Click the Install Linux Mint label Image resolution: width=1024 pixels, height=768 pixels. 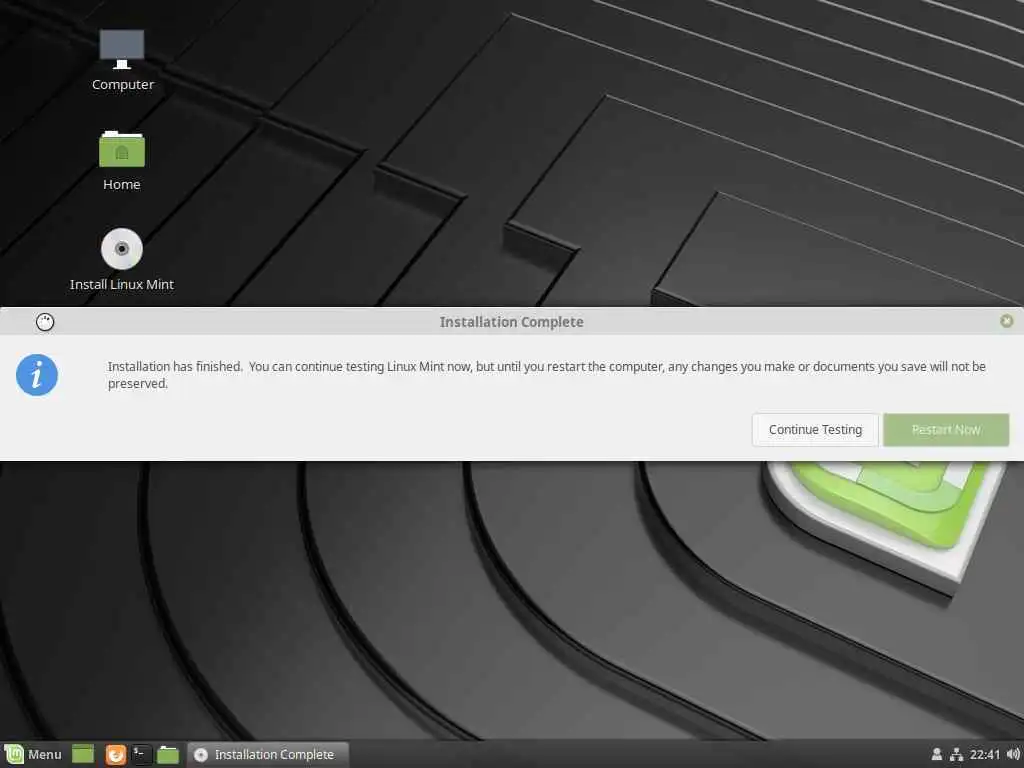(122, 284)
